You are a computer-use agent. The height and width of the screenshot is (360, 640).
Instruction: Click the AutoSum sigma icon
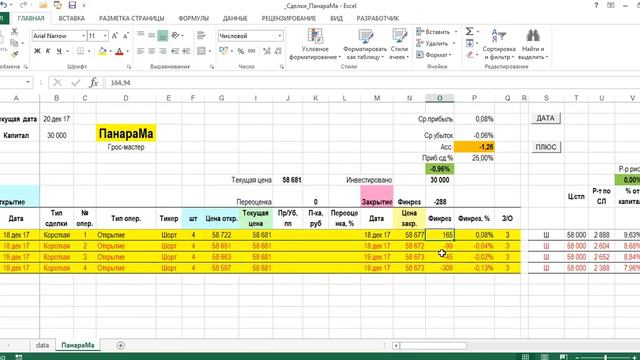coord(469,31)
